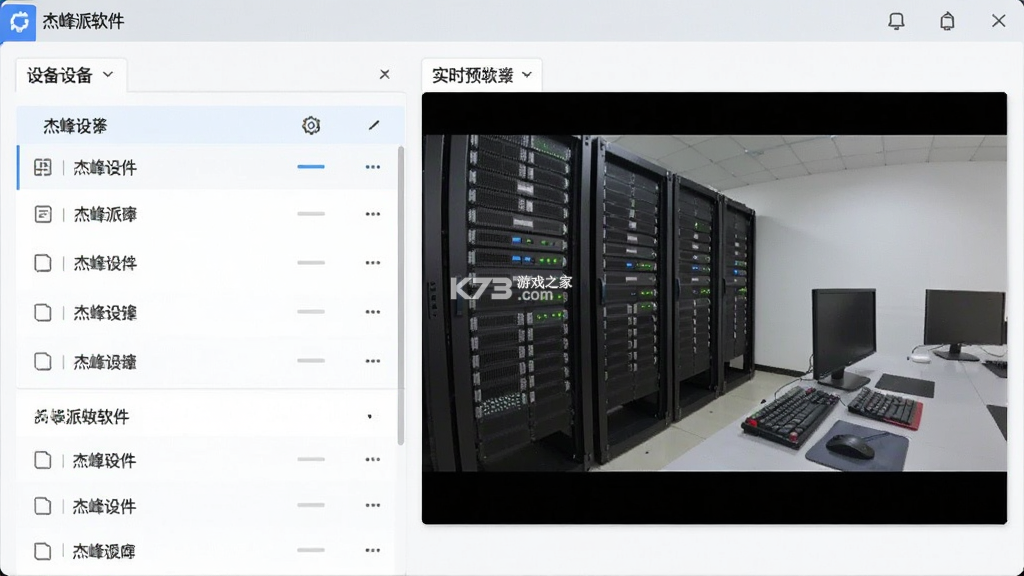Tick the checkbox beside 杰峰设擴
Viewport: 1024px width, 576px height.
coord(42,361)
